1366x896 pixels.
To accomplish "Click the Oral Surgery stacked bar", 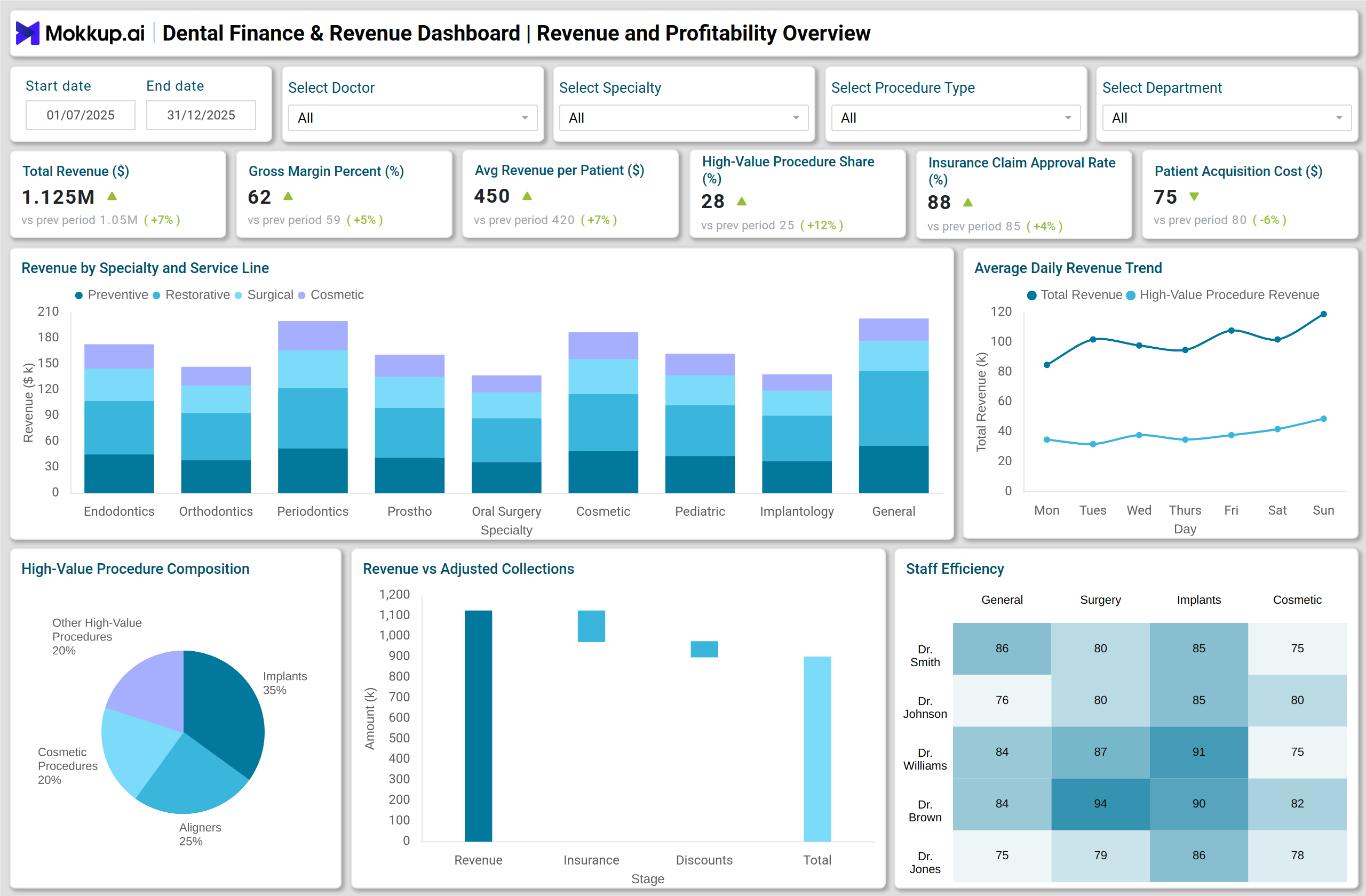I will 506,434.
